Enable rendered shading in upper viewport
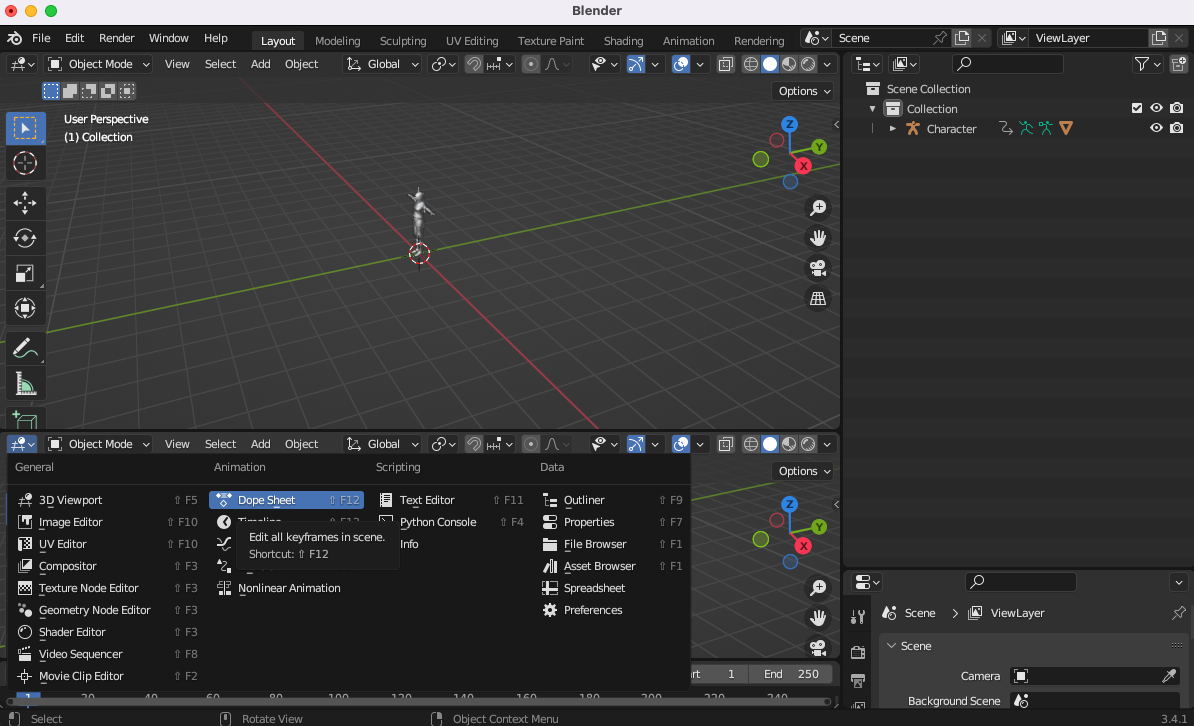1194x726 pixels. (808, 64)
